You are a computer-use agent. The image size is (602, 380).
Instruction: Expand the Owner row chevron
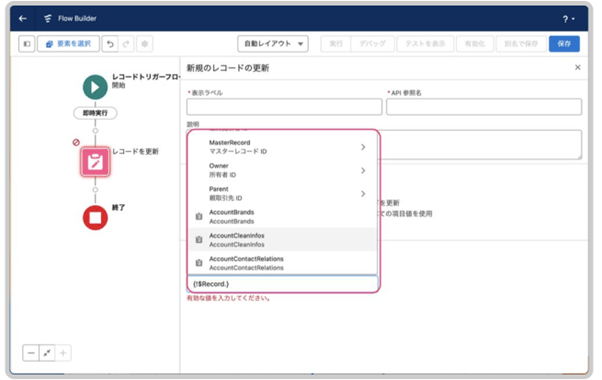click(x=363, y=170)
